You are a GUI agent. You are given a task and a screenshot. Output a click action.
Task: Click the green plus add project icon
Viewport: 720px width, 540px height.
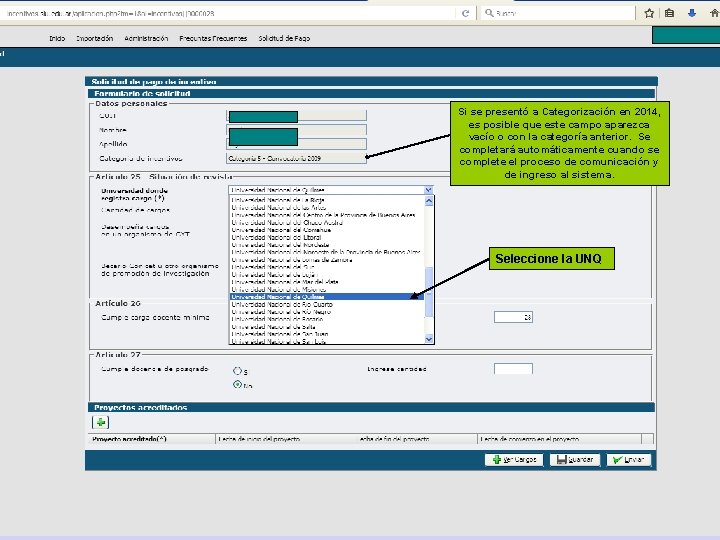click(101, 422)
